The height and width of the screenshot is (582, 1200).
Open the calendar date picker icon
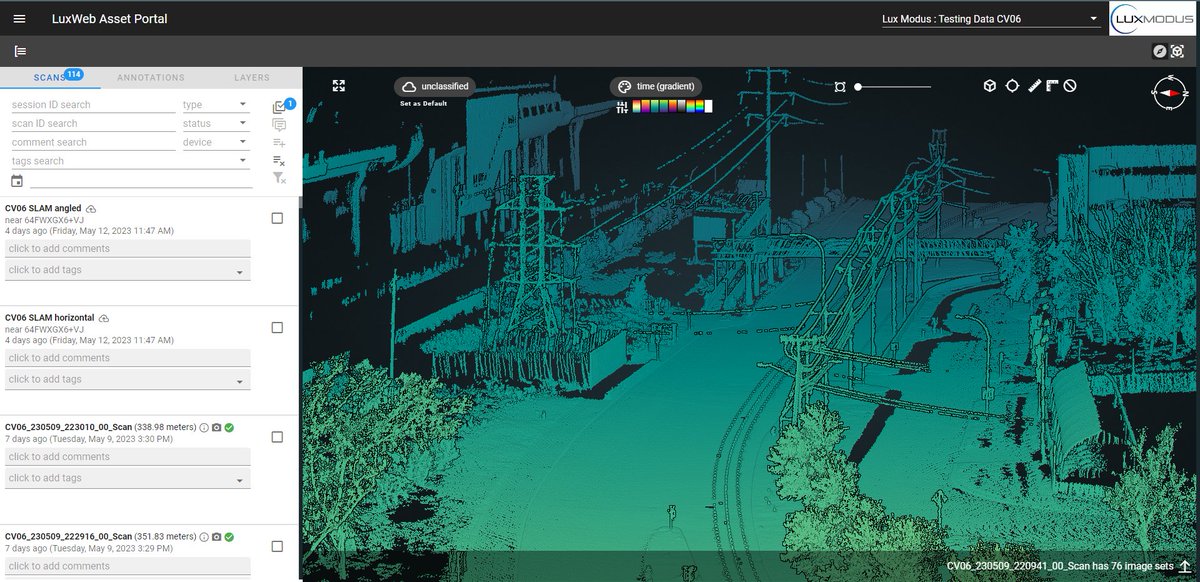point(17,181)
